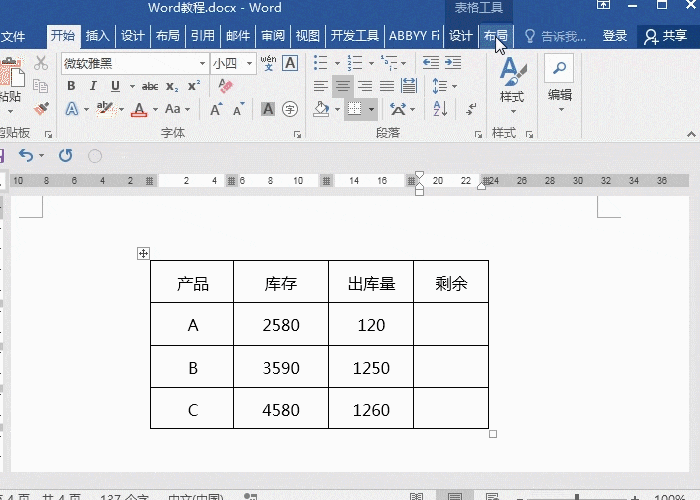Click the Redo circular arrow
700x500 pixels.
(x=66, y=155)
